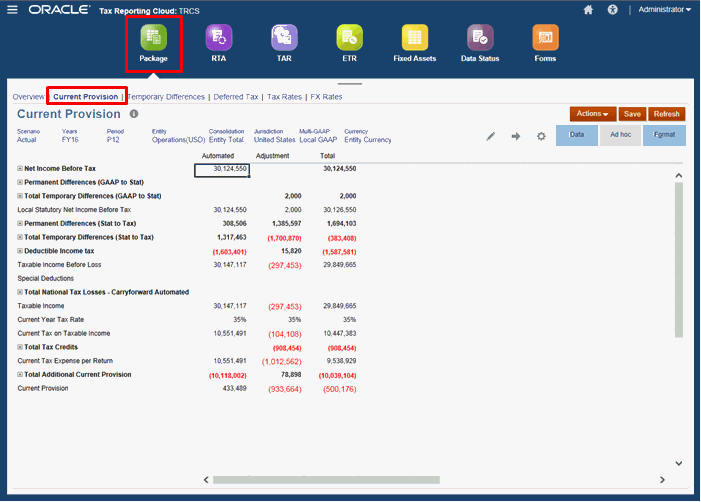Expand Net Income Before Tax row
Viewport: 701px width, 502px height.
20,169
